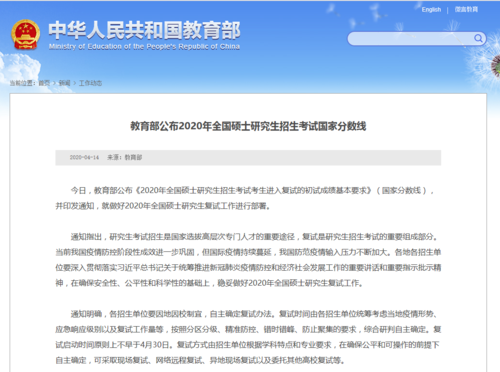The image size is (500, 372).
Task: Go to 首页 in breadcrumb
Action: pos(44,83)
